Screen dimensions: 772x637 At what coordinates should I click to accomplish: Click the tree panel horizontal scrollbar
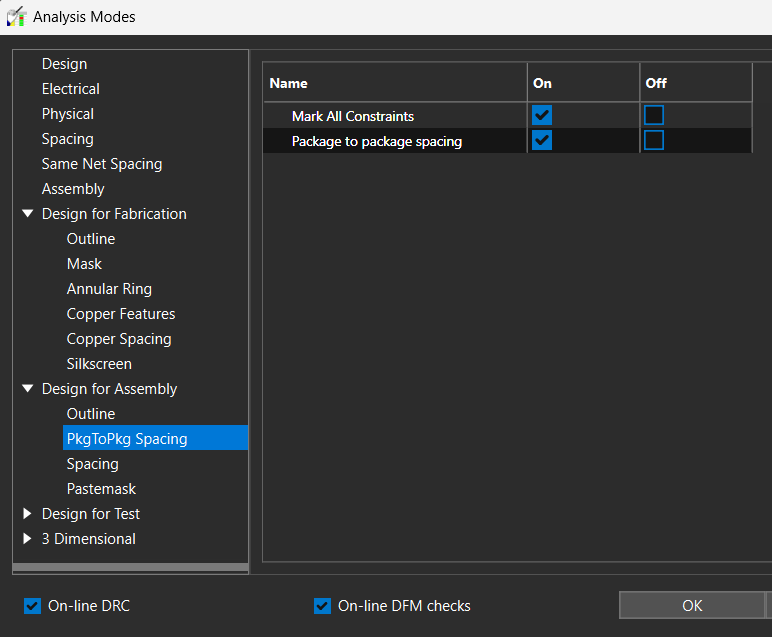coord(130,568)
